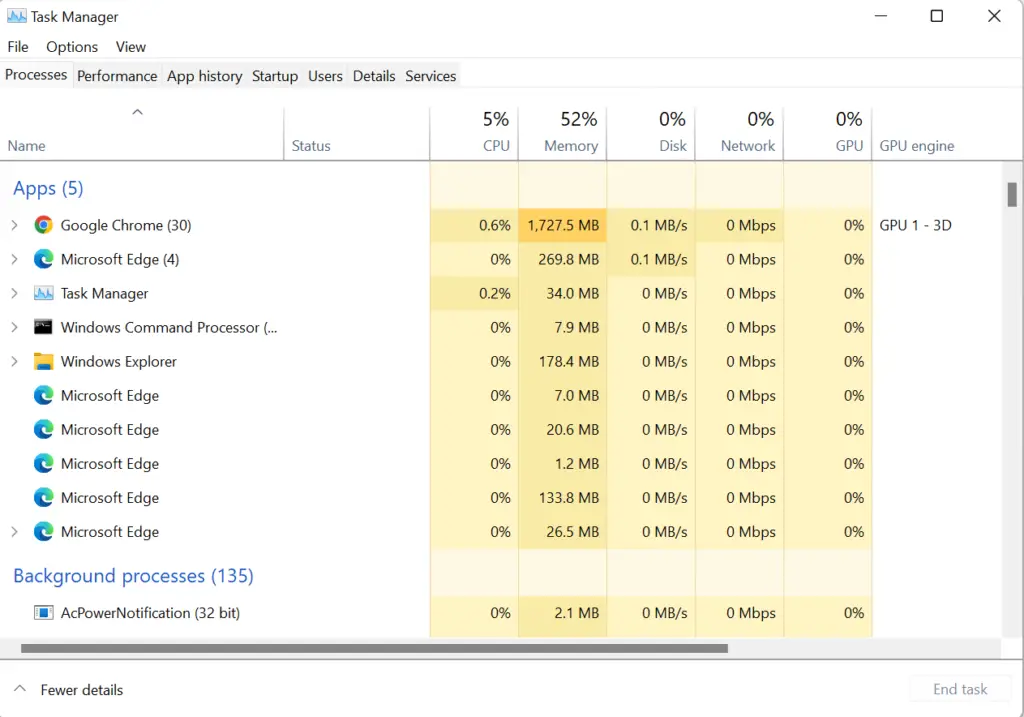Select the Task Manager process name

tap(104, 294)
